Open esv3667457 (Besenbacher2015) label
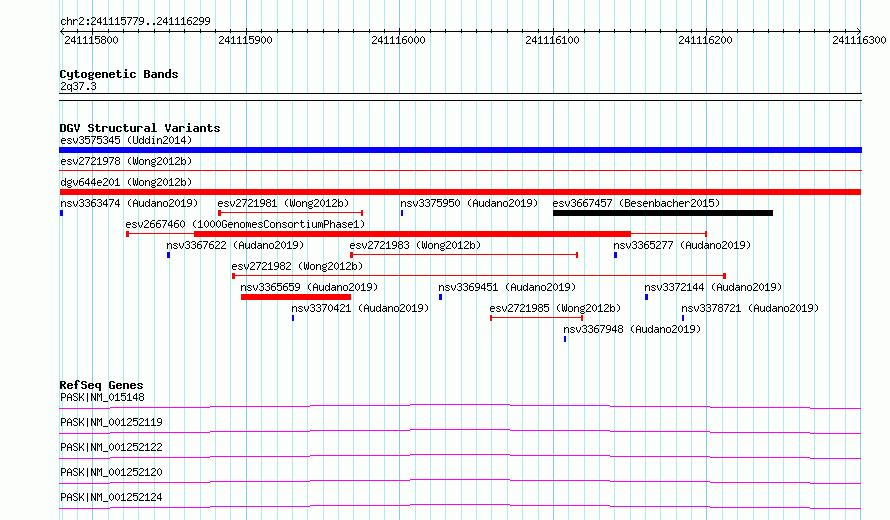The image size is (890, 520). pyautogui.click(x=636, y=203)
